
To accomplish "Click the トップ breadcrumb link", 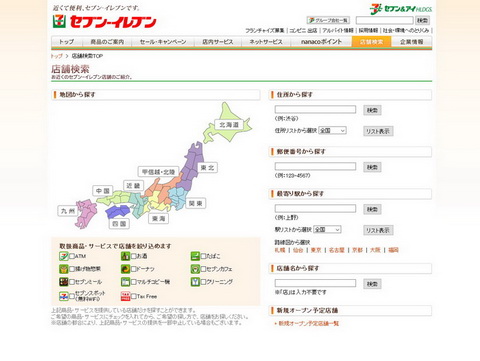I will [57, 56].
